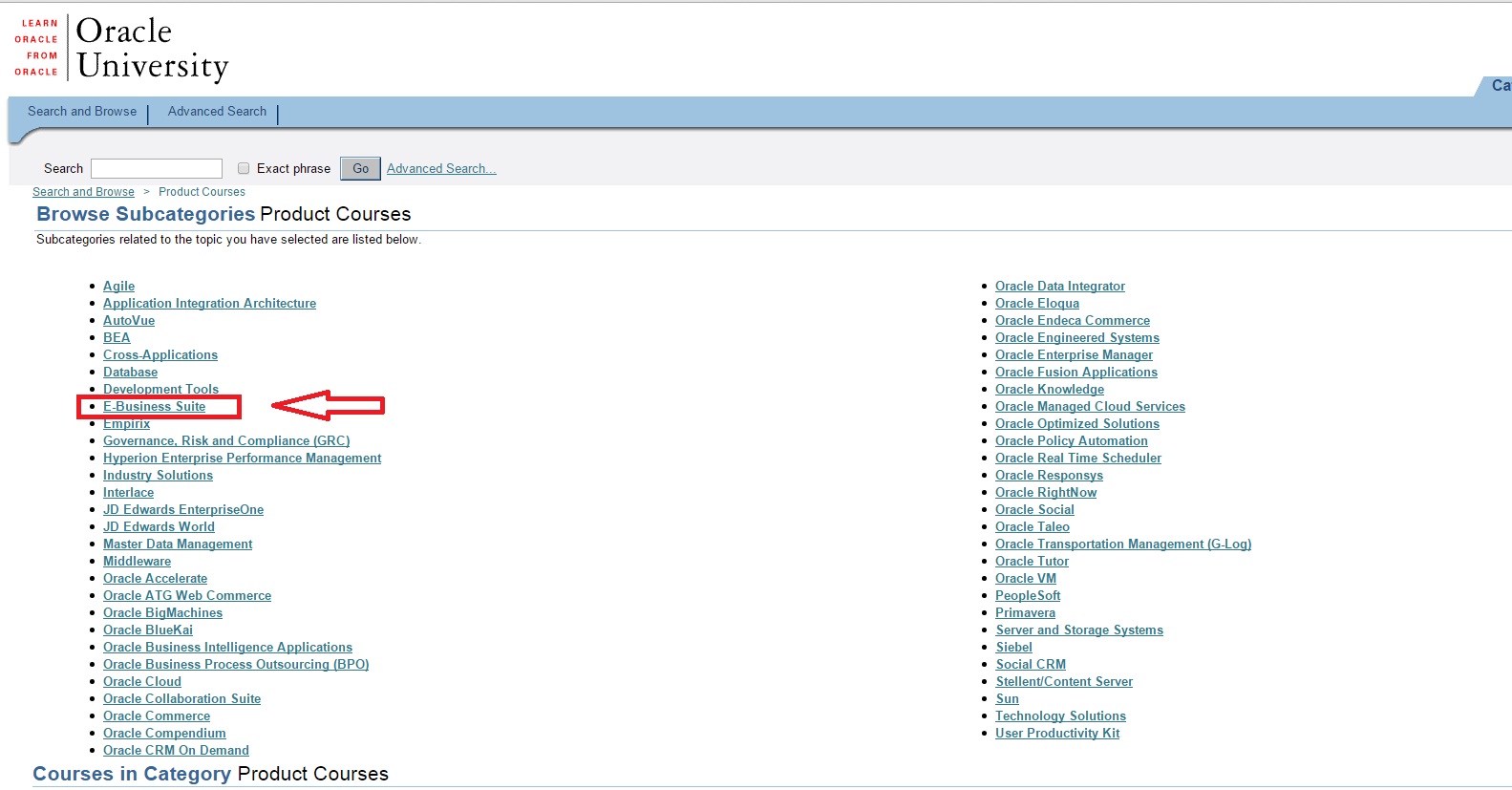Select the Oracle Commerce link
This screenshot has width=1512, height=790.
tap(157, 716)
